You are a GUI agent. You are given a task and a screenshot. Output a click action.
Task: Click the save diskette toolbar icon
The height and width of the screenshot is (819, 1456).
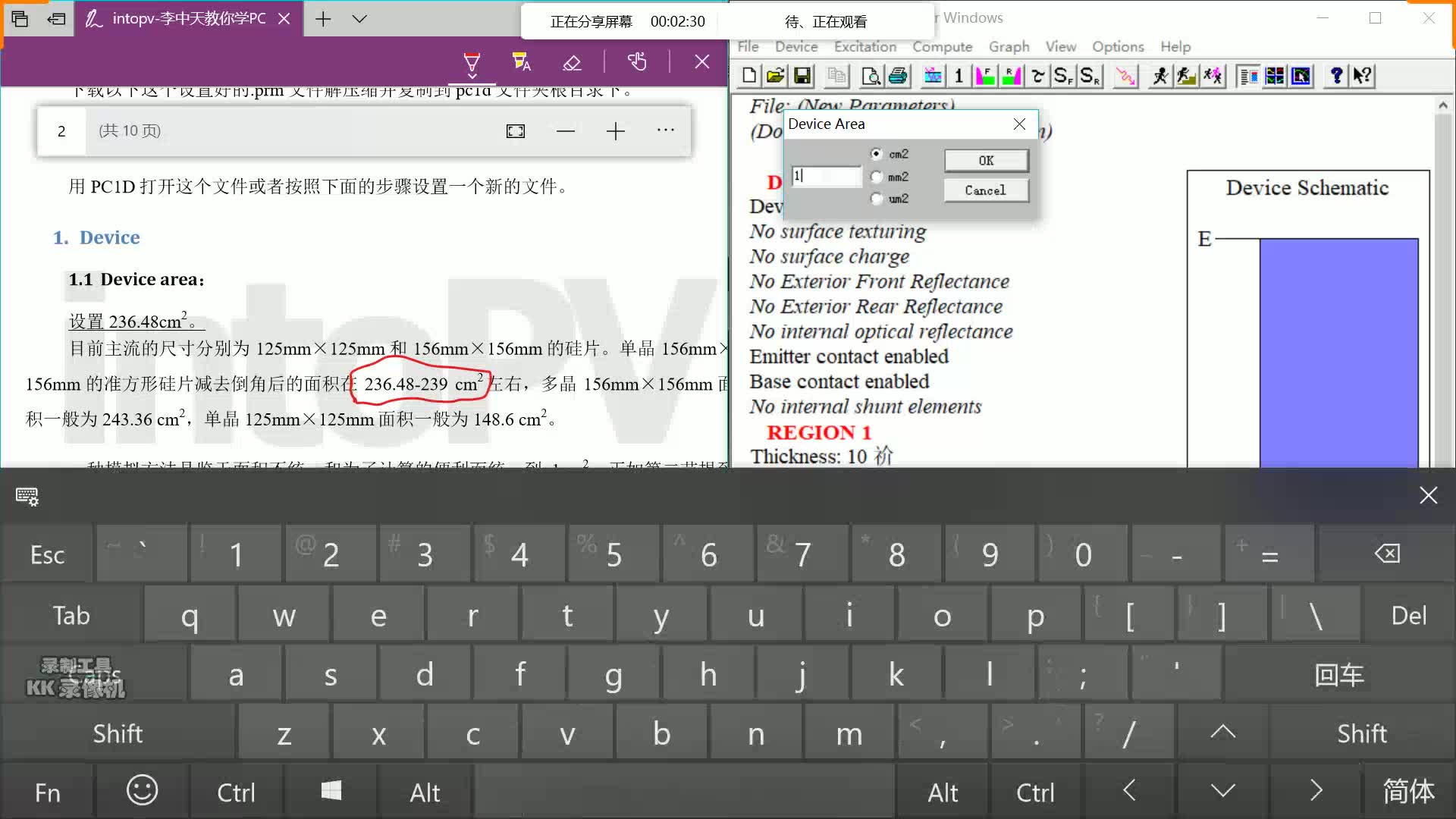802,76
